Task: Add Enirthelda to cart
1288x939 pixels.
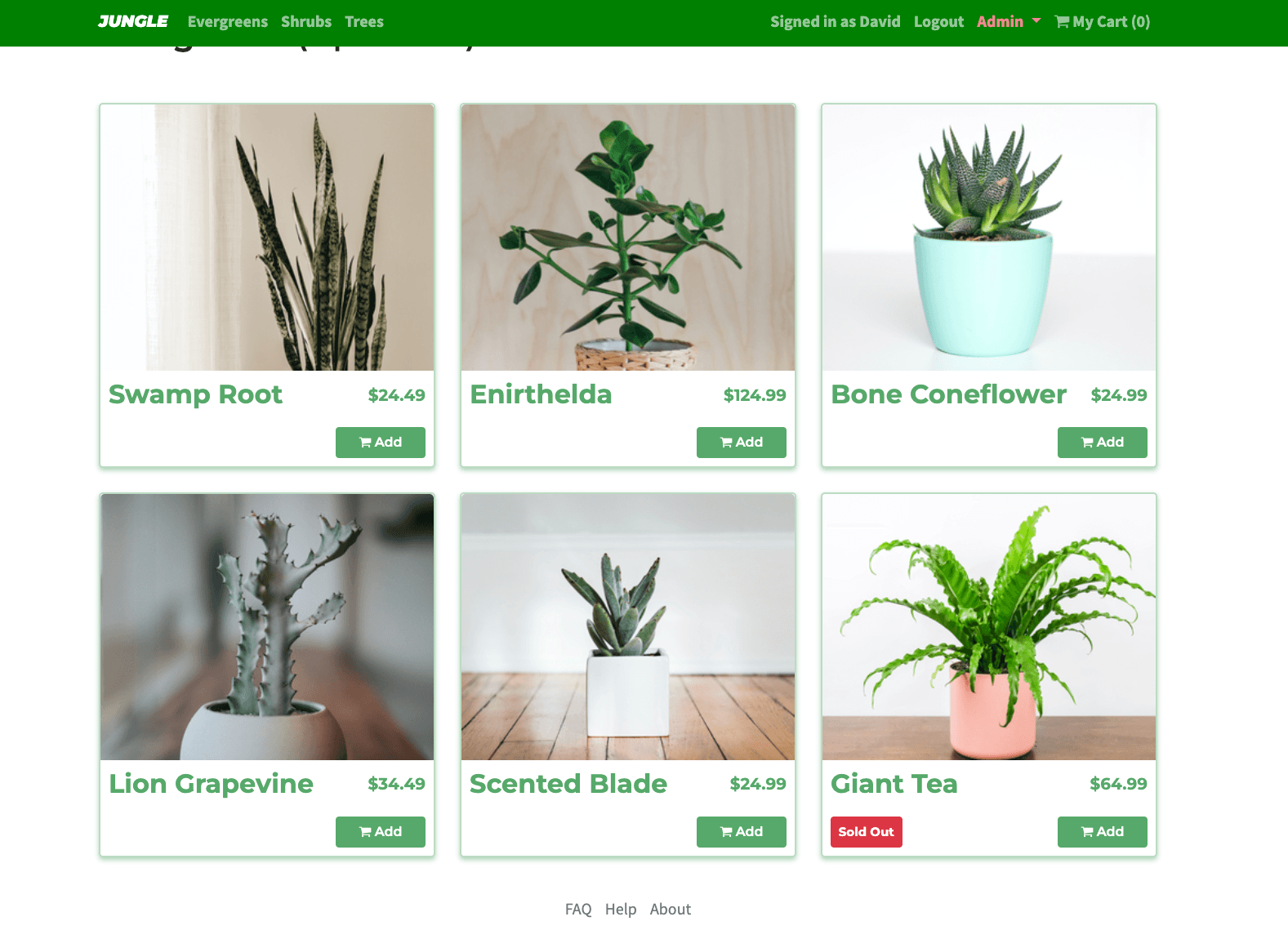Action: coord(742,443)
